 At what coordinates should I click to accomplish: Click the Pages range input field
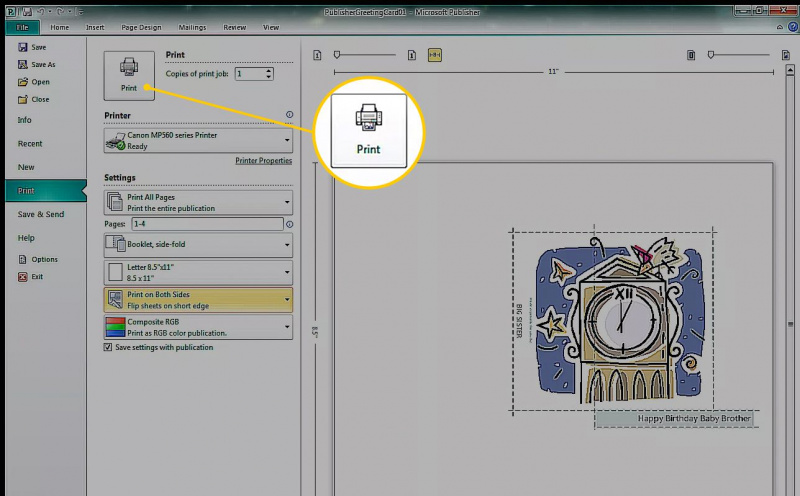207,224
